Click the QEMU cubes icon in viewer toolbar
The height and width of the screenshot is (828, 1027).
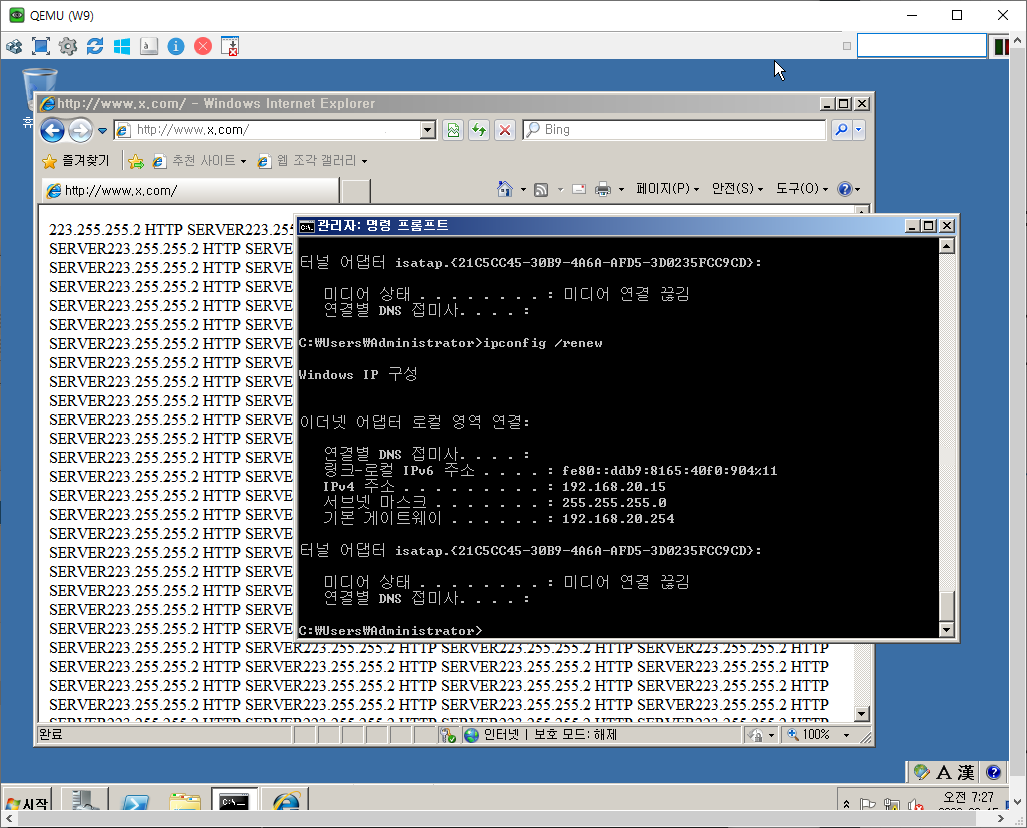point(14,47)
